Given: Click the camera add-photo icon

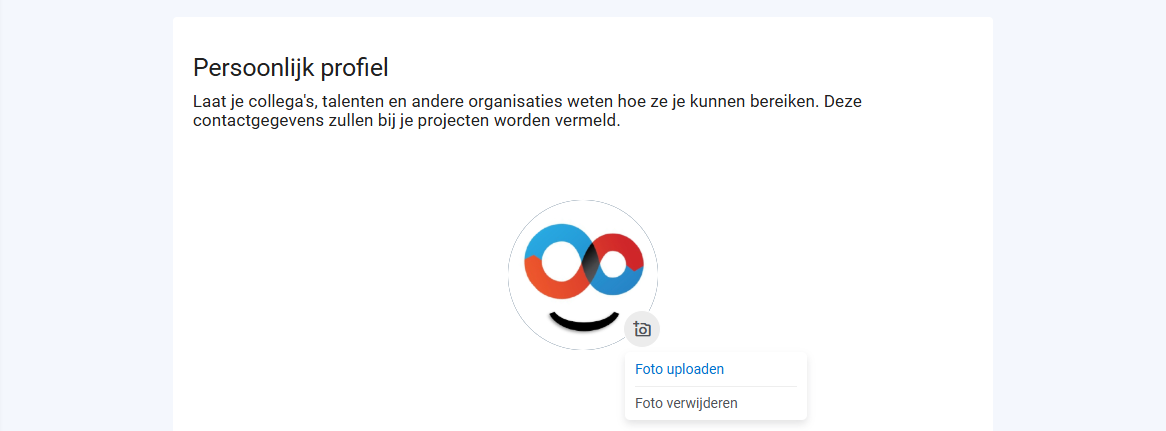Looking at the screenshot, I should (642, 329).
